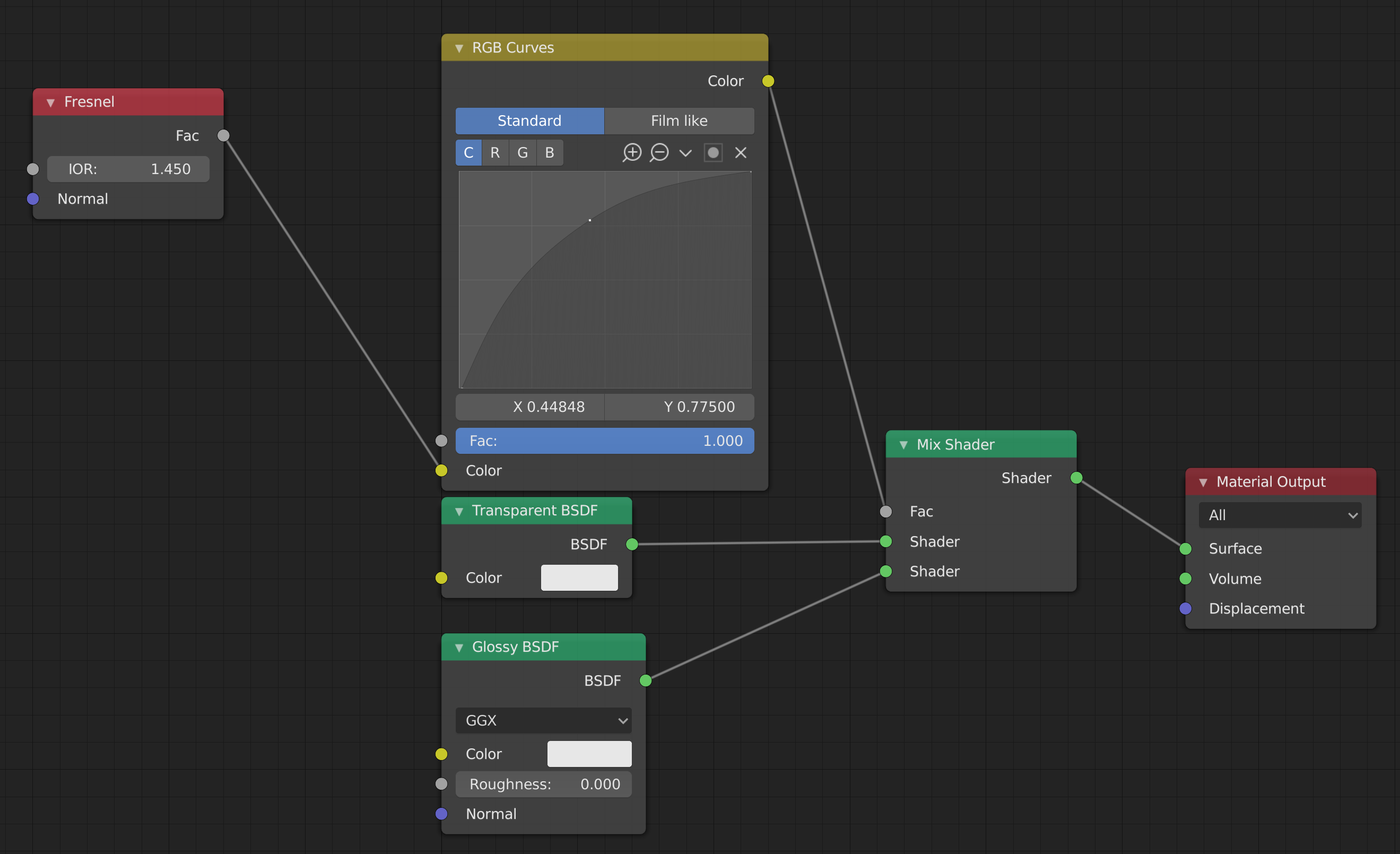Switch curve tone to Standard
Screen dimensions: 1400x854
pyautogui.click(x=529, y=120)
